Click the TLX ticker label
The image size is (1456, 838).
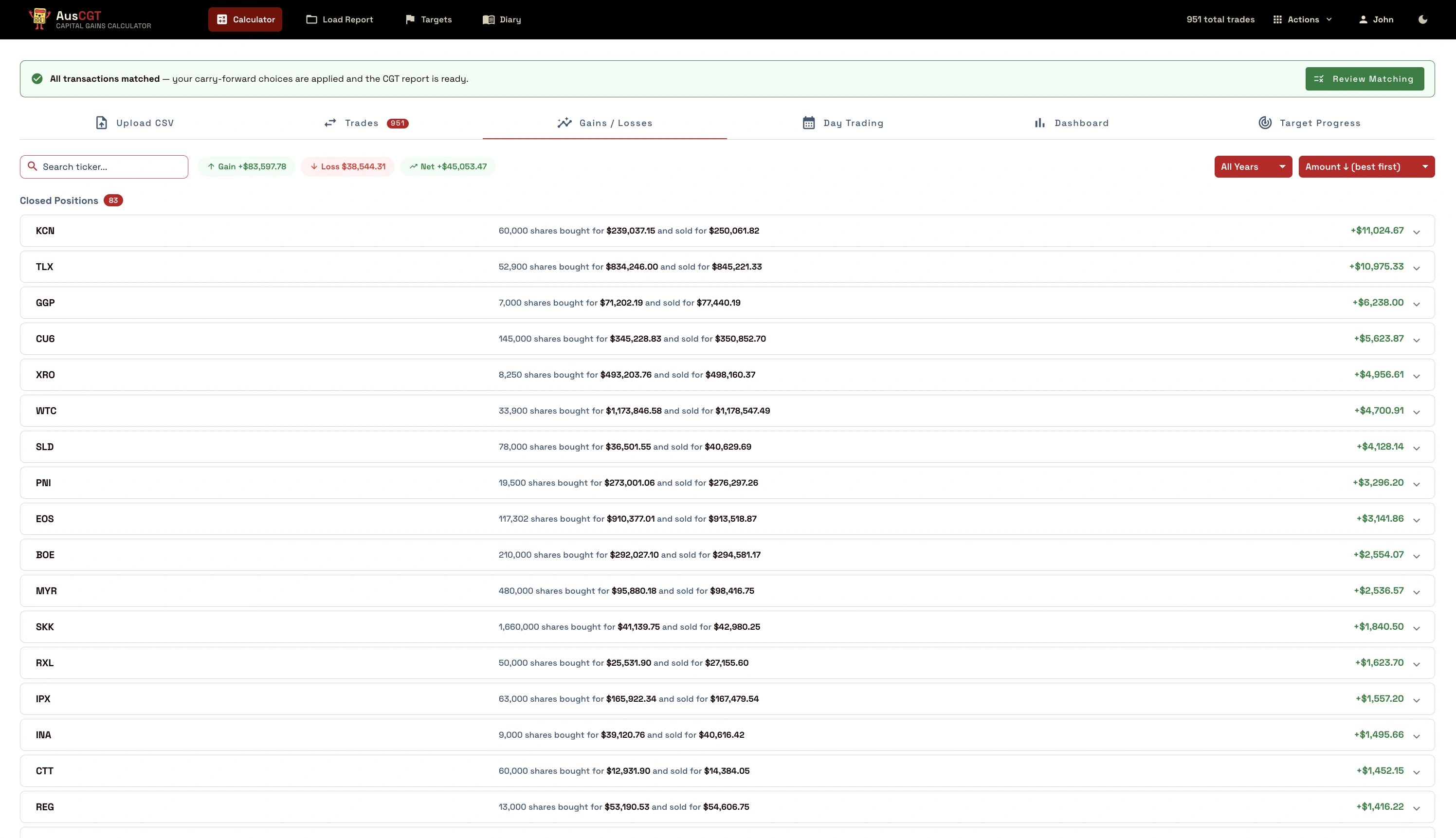click(44, 267)
